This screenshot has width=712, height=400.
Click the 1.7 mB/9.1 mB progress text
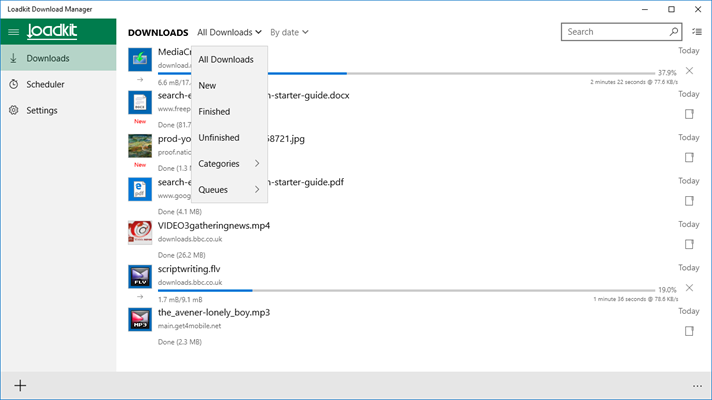click(180, 300)
